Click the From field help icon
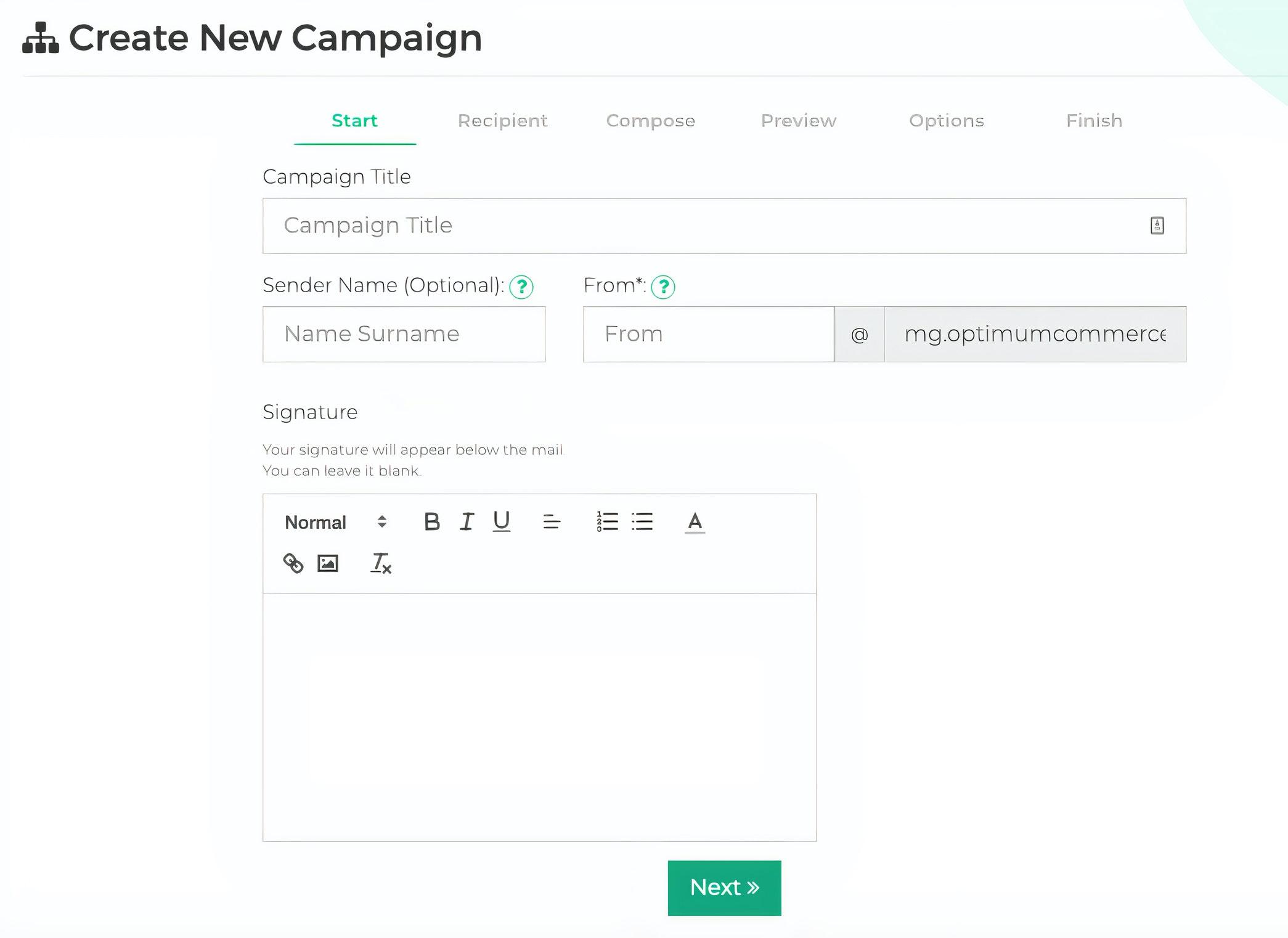The height and width of the screenshot is (938, 1288). tap(663, 287)
